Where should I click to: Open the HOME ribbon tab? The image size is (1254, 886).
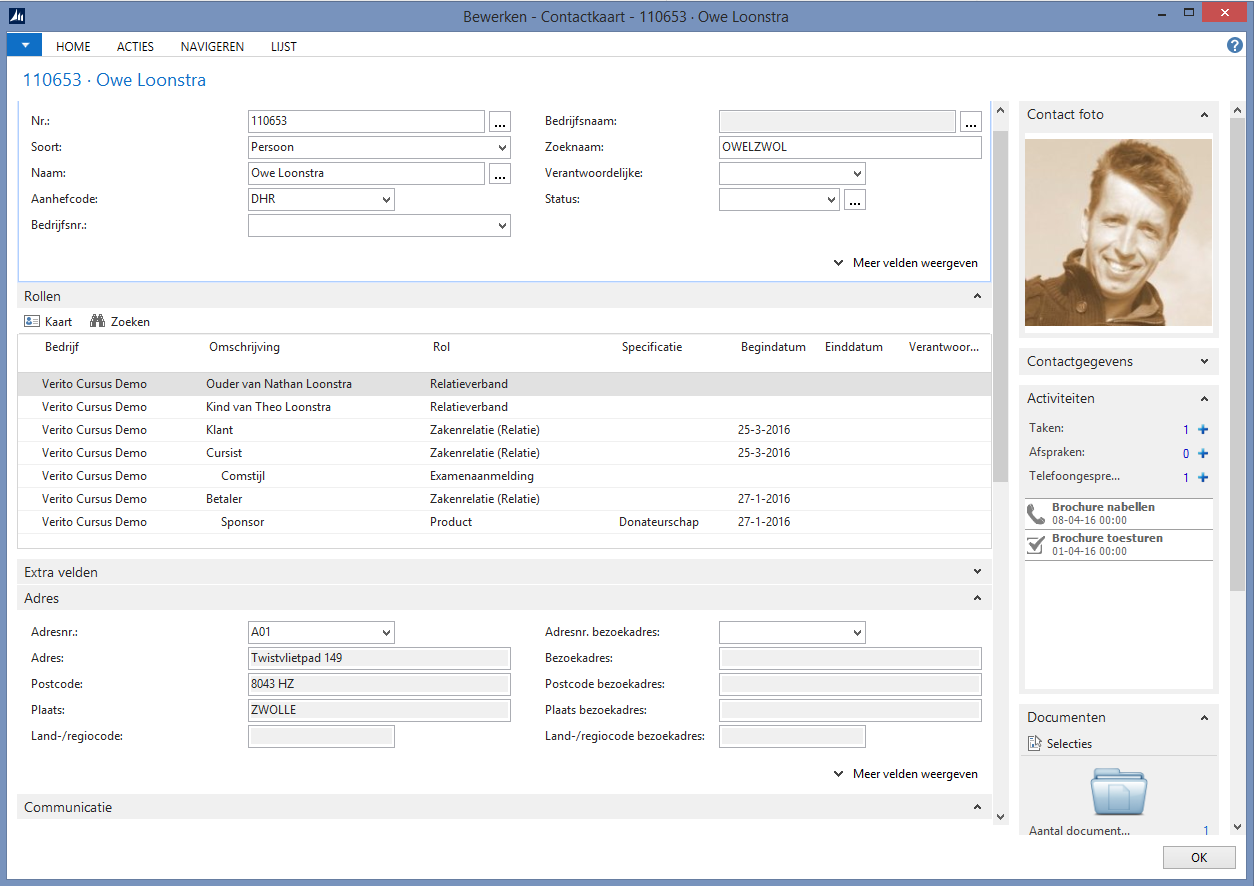tap(73, 46)
